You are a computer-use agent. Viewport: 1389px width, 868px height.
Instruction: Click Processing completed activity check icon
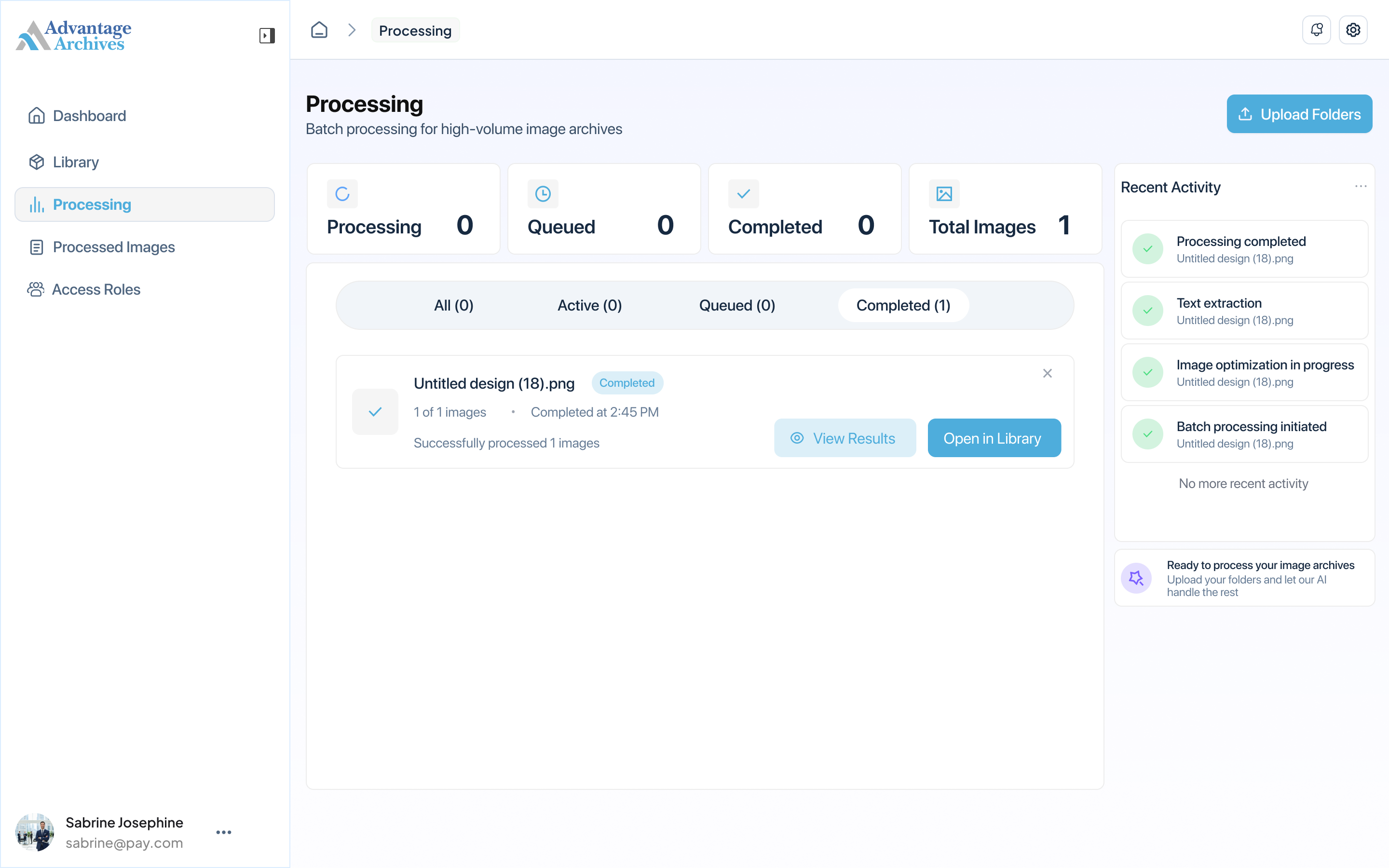(x=1148, y=249)
